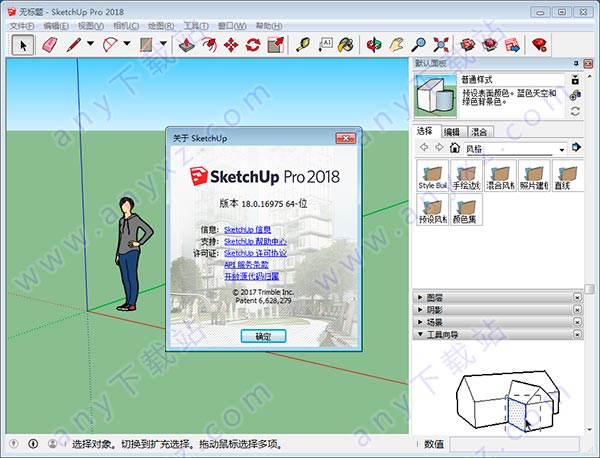Open the 文件(F) menu
Image resolution: width=600 pixels, height=458 pixels.
click(22, 26)
